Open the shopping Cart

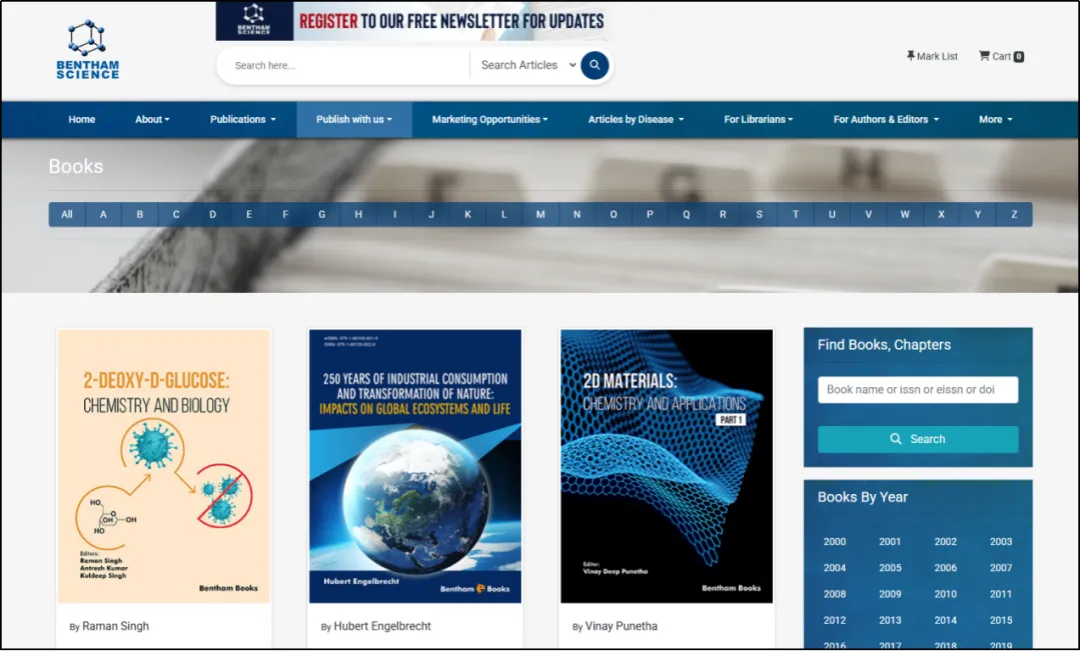(1001, 56)
